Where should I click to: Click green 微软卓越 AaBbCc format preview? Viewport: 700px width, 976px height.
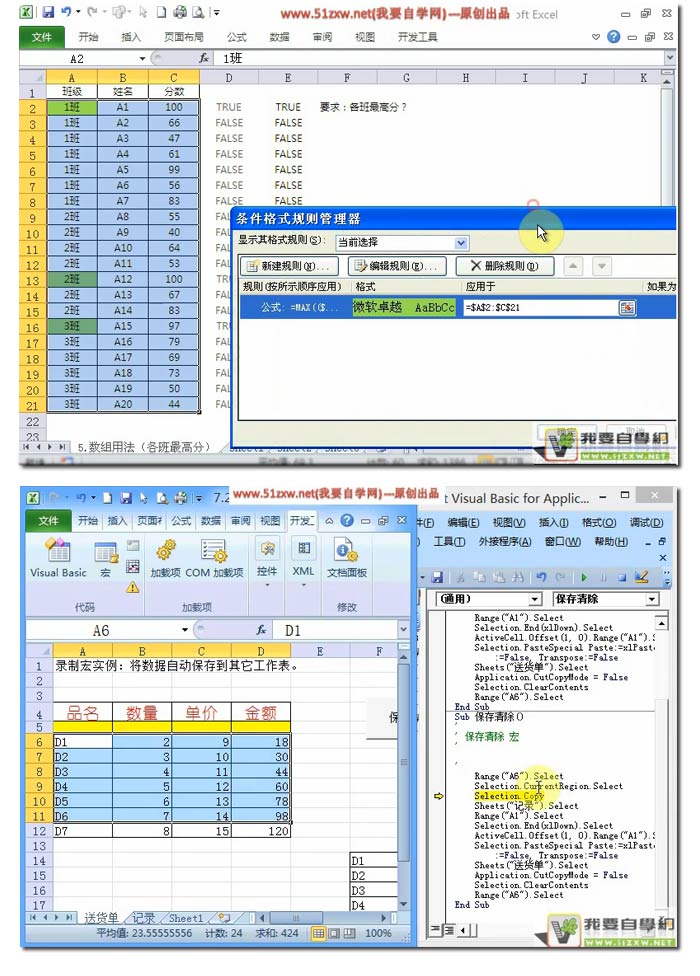[404, 307]
